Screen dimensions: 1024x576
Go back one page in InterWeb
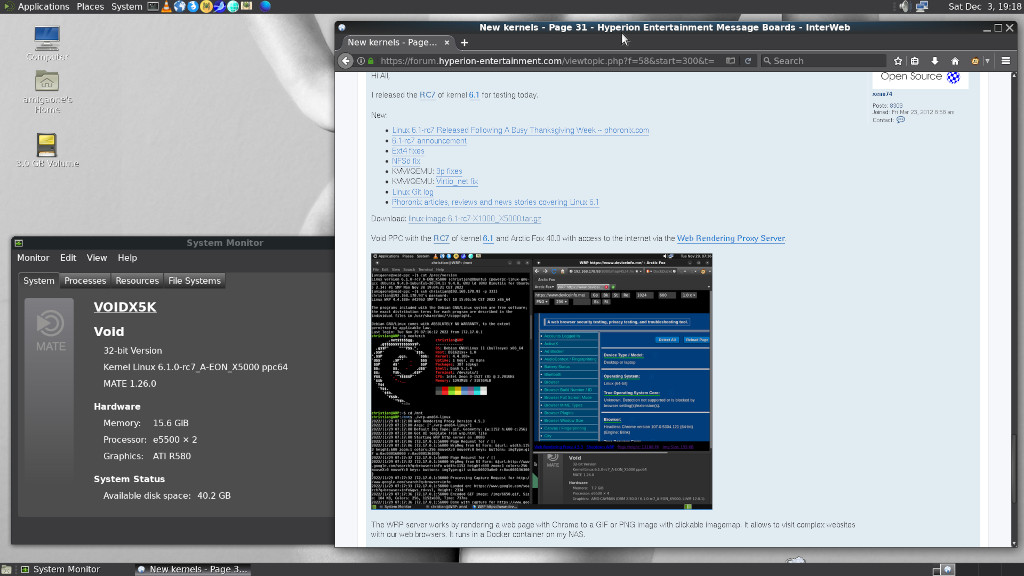(x=345, y=61)
